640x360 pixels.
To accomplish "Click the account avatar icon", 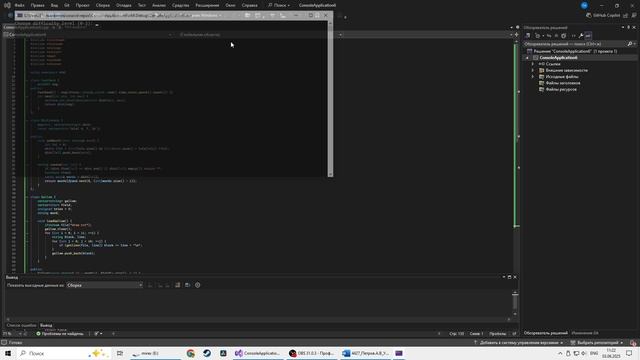I will pos(584,5).
